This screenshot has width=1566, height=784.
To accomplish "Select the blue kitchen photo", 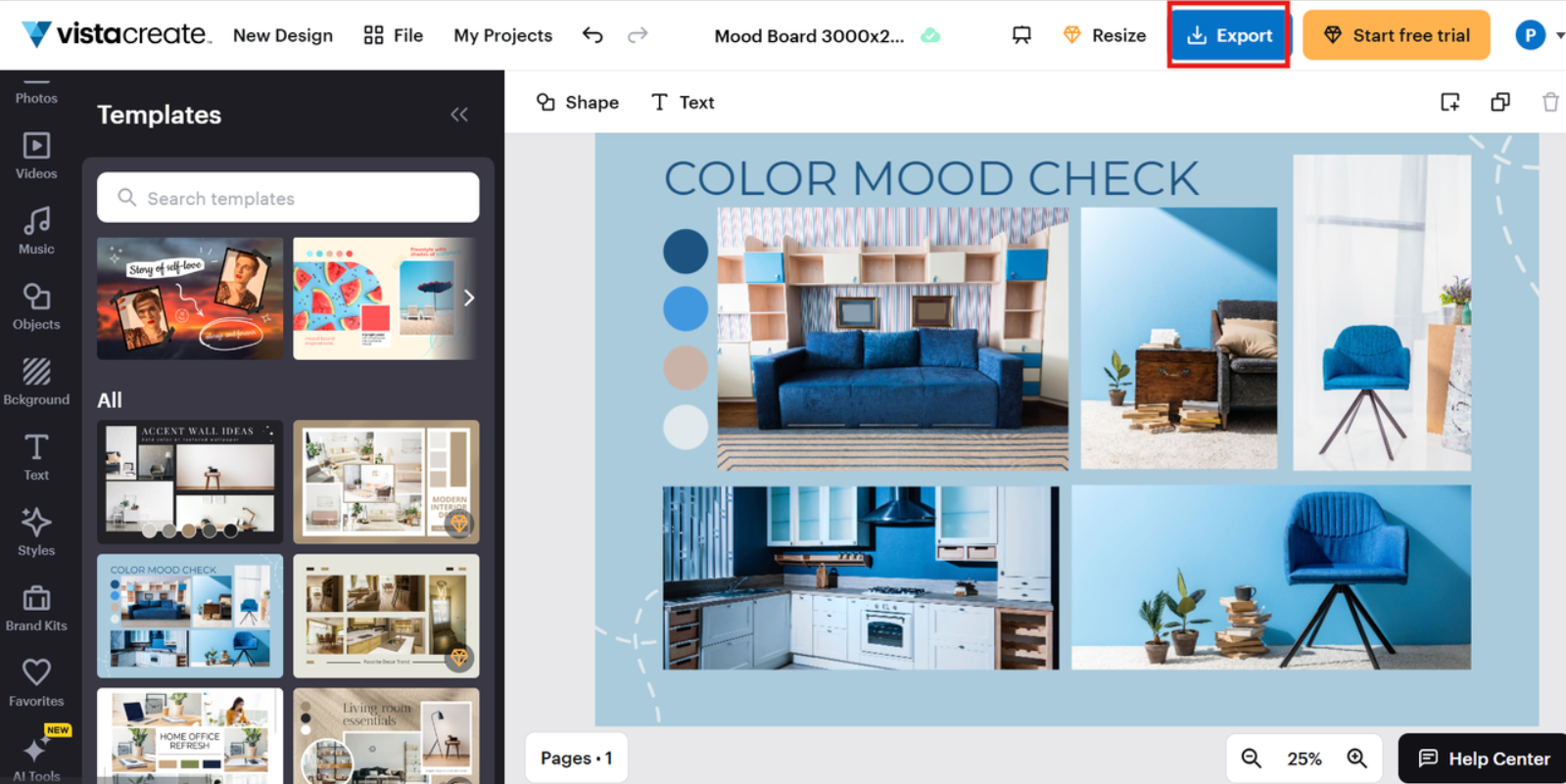I will [860, 577].
